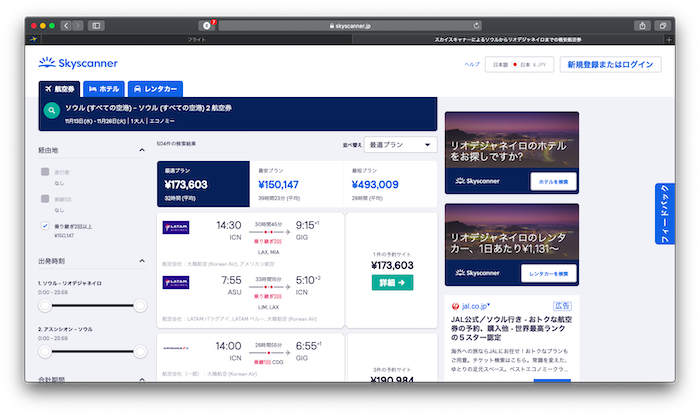The width and height of the screenshot is (700, 415).
Task: Open the Safari share button
Action: 642,26
